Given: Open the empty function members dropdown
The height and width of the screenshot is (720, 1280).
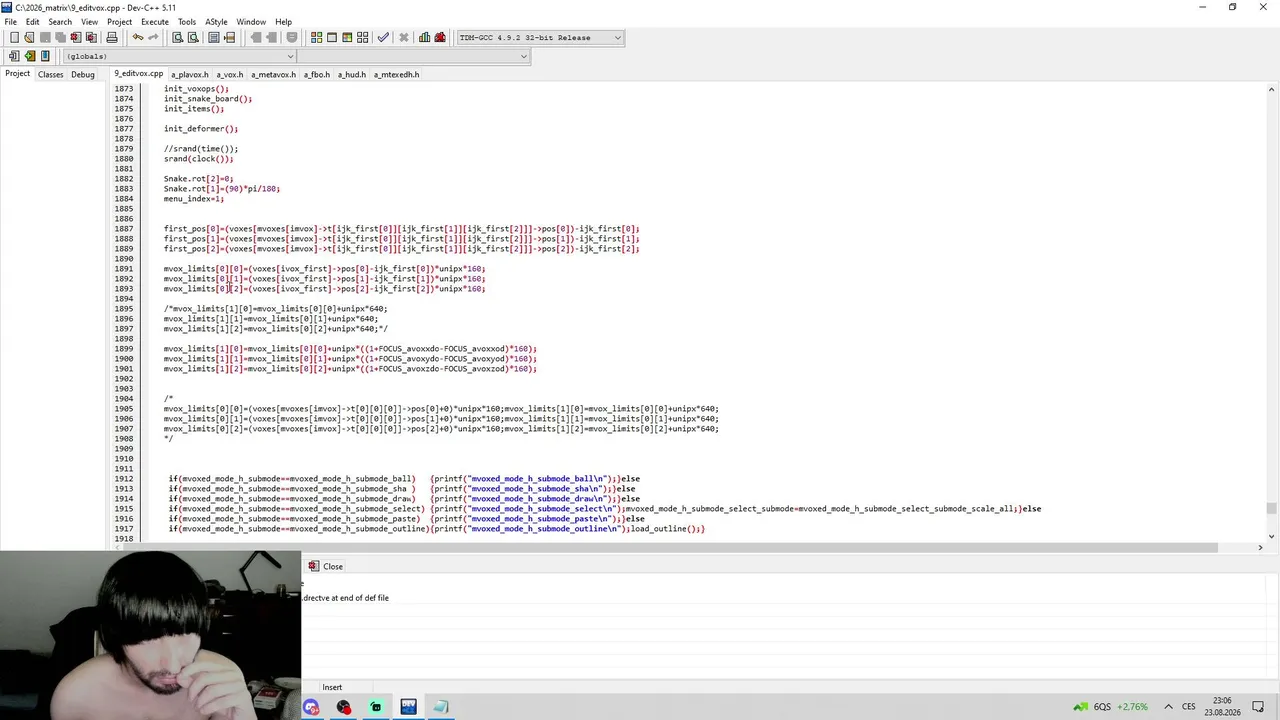Looking at the screenshot, I should click(413, 56).
